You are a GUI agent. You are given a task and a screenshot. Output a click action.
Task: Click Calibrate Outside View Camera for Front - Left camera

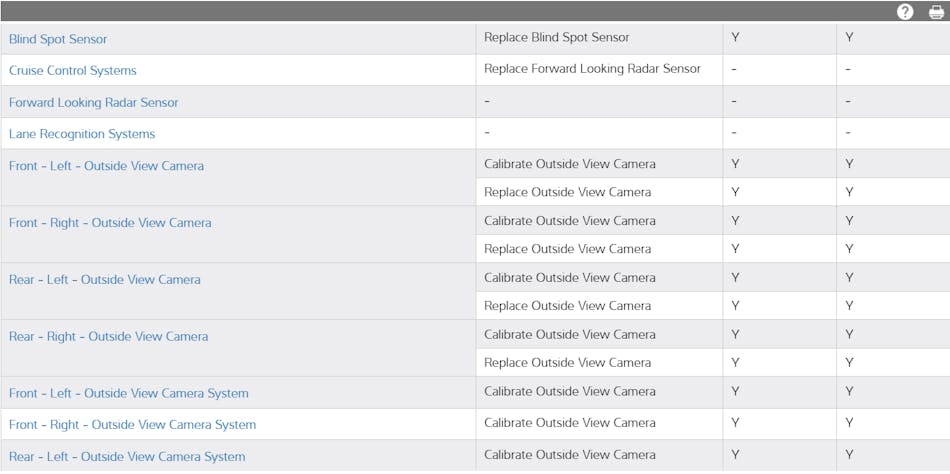[570, 164]
